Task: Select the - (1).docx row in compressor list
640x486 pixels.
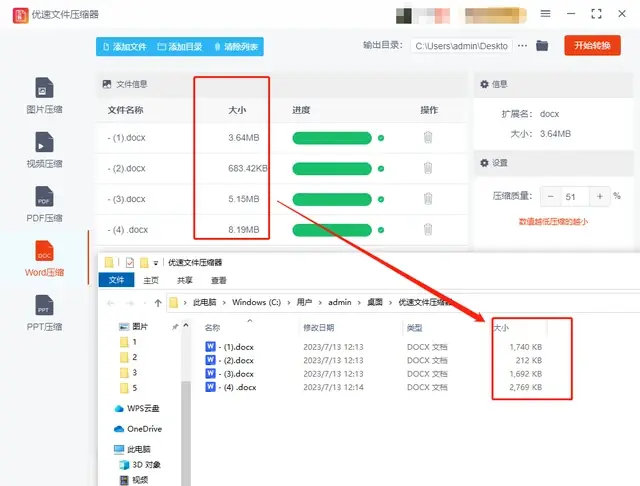Action: (x=282, y=138)
